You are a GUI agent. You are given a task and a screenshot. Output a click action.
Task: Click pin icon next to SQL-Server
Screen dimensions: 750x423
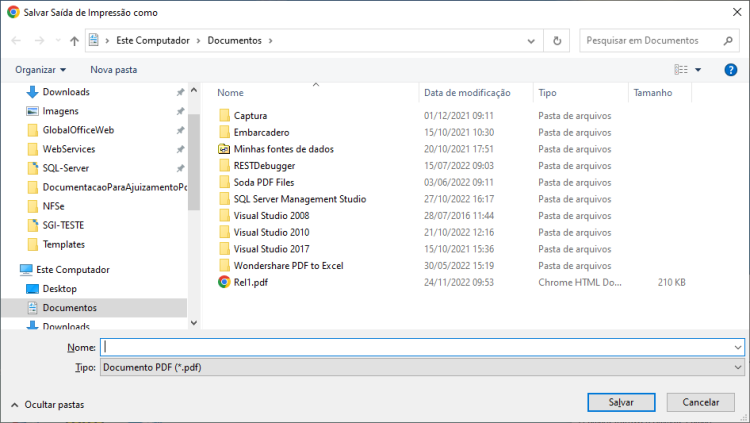pos(180,168)
